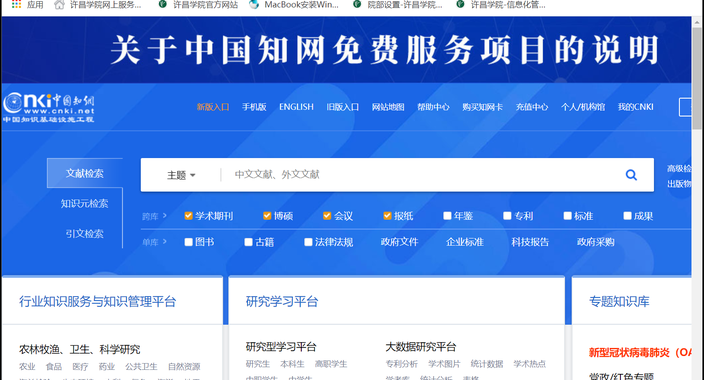This screenshot has width=704, height=380.
Task: Open the Apps grid bookmark icon
Action: 17,4
